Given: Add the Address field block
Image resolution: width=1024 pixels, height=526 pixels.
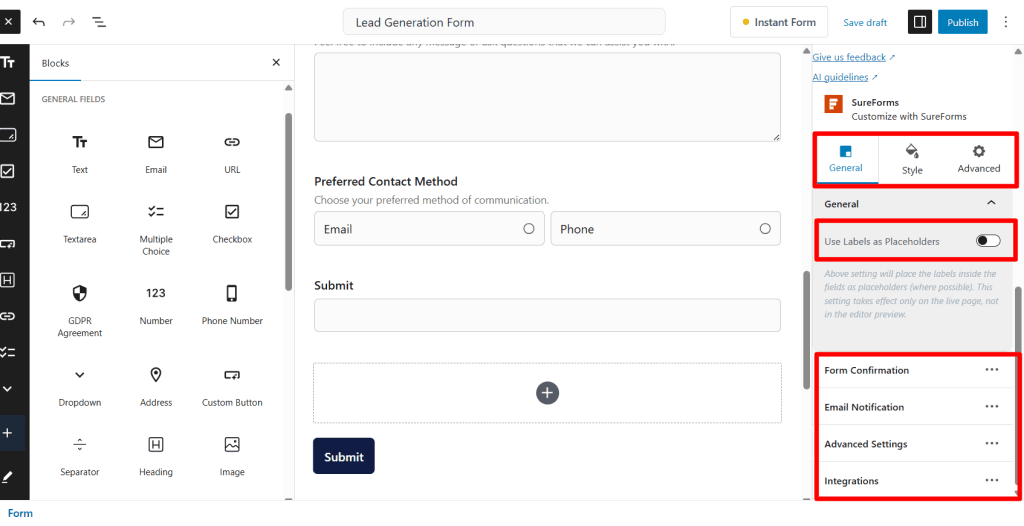Looking at the screenshot, I should point(156,385).
